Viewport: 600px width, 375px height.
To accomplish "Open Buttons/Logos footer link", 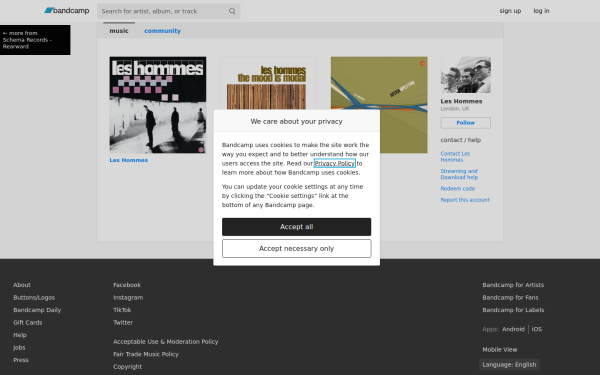I will point(34,298).
